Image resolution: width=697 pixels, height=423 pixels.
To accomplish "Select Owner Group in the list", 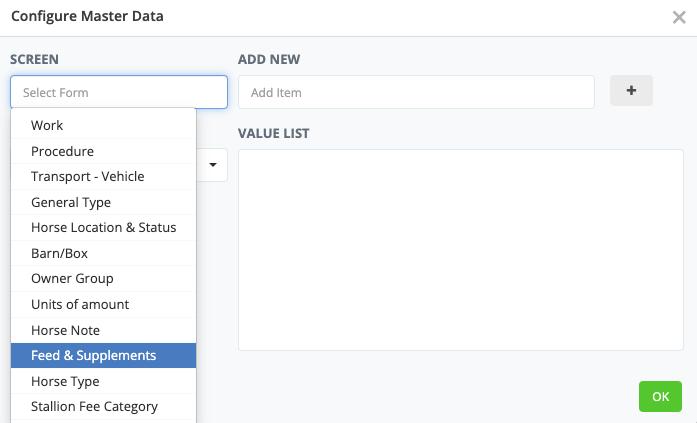I will tap(72, 278).
